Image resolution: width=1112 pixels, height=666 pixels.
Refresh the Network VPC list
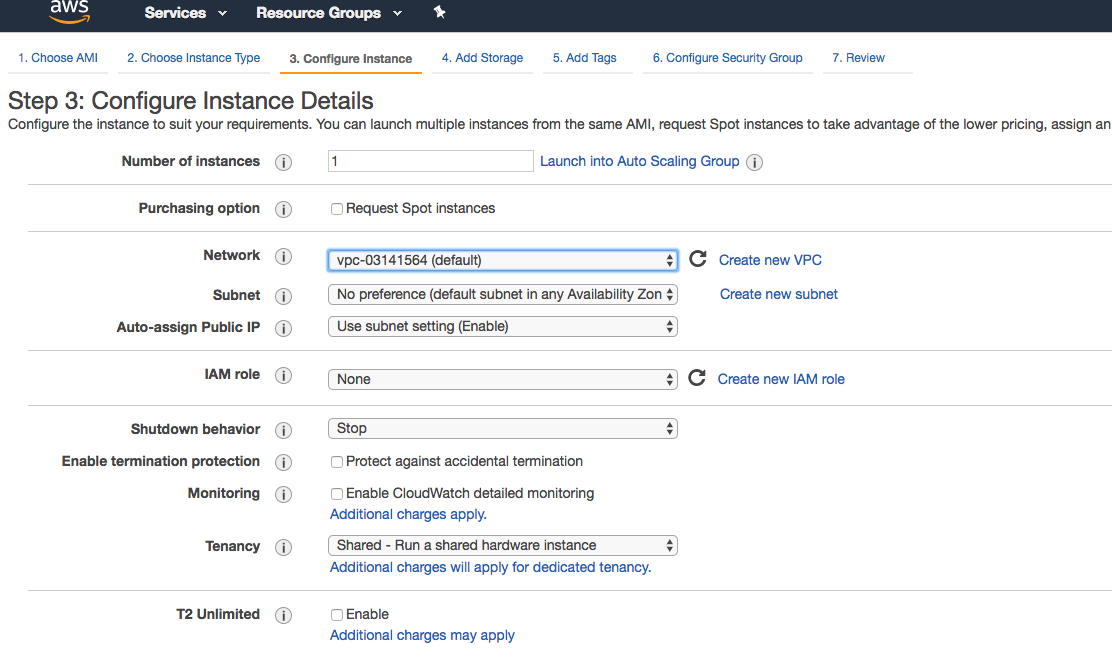698,259
